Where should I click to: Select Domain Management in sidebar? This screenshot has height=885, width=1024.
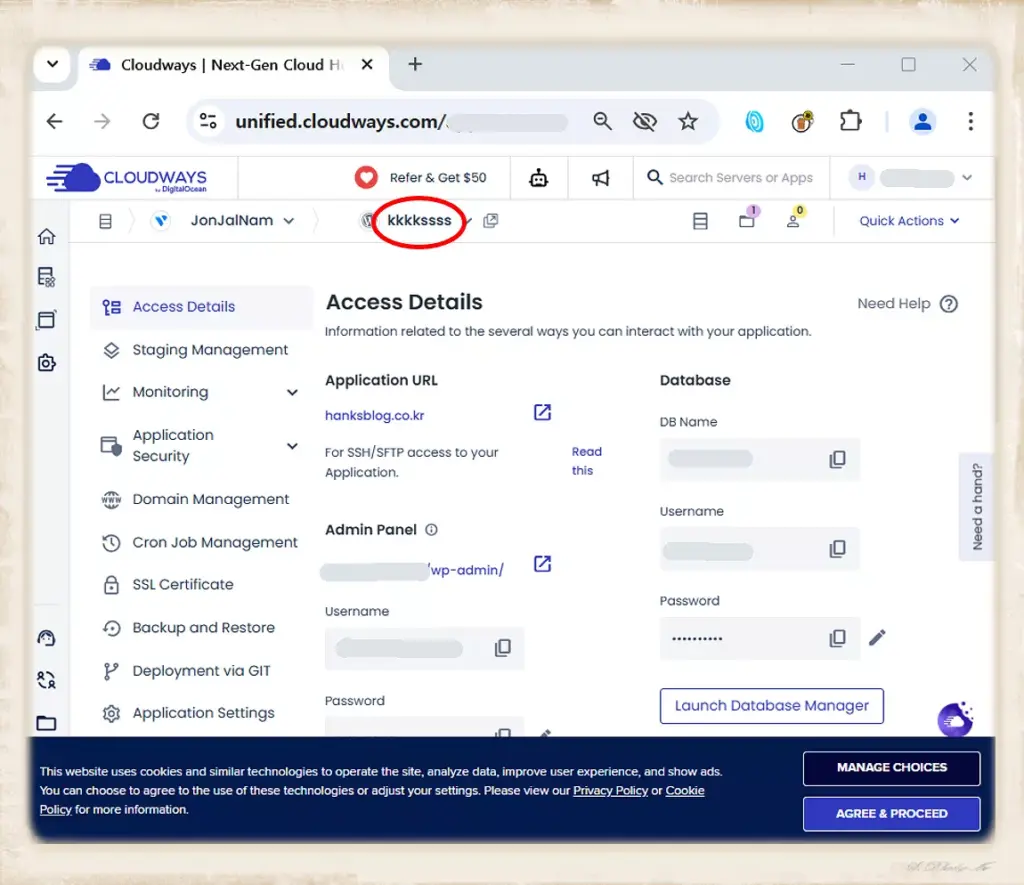210,499
